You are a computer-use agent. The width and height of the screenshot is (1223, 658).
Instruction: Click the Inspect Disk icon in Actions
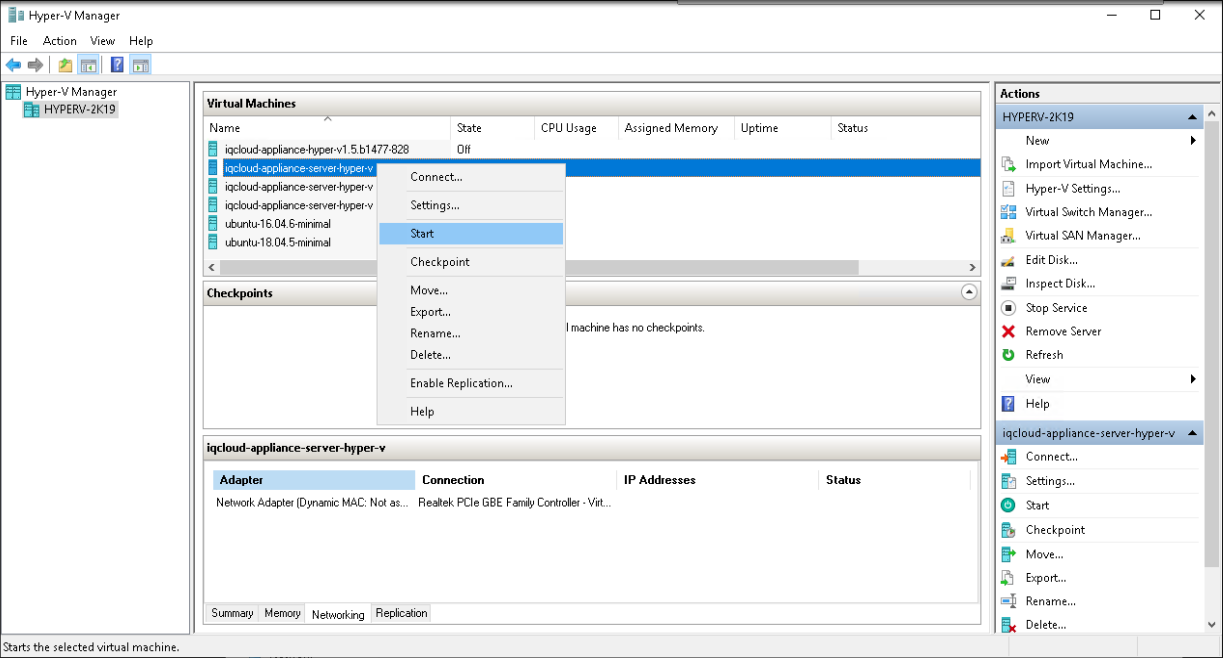click(x=1008, y=284)
